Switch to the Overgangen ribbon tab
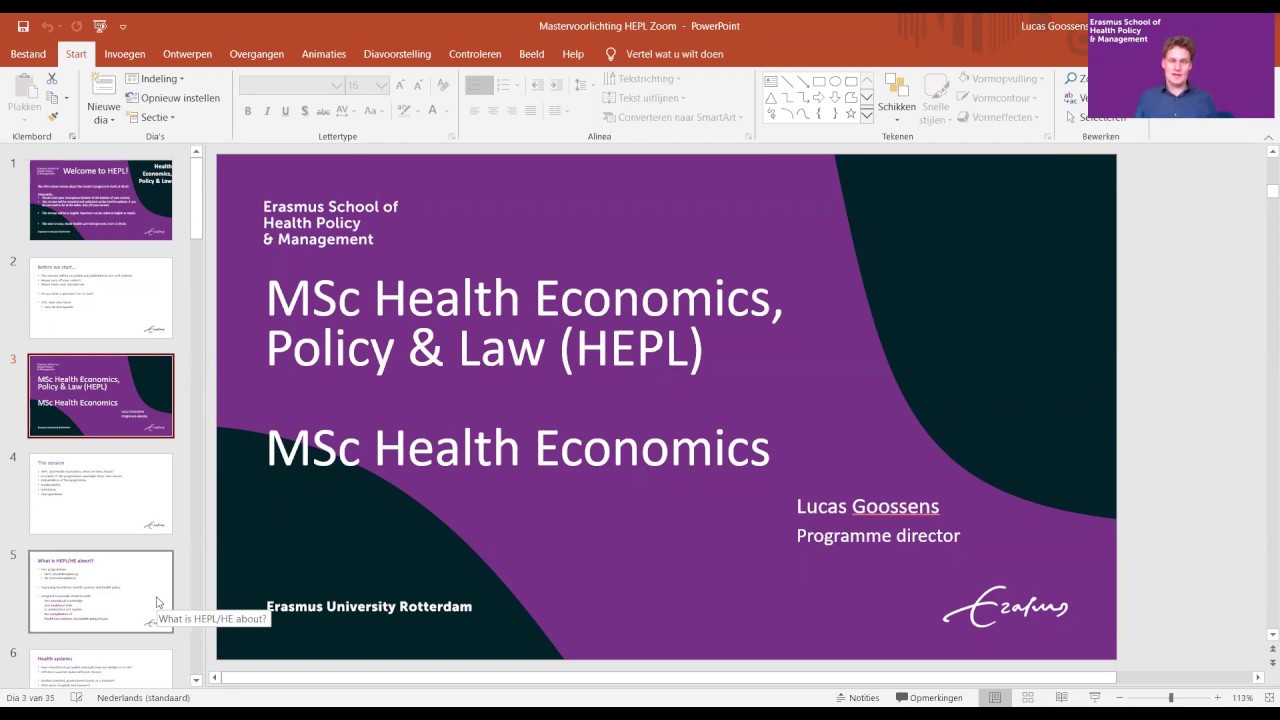1280x720 pixels. pyautogui.click(x=257, y=54)
